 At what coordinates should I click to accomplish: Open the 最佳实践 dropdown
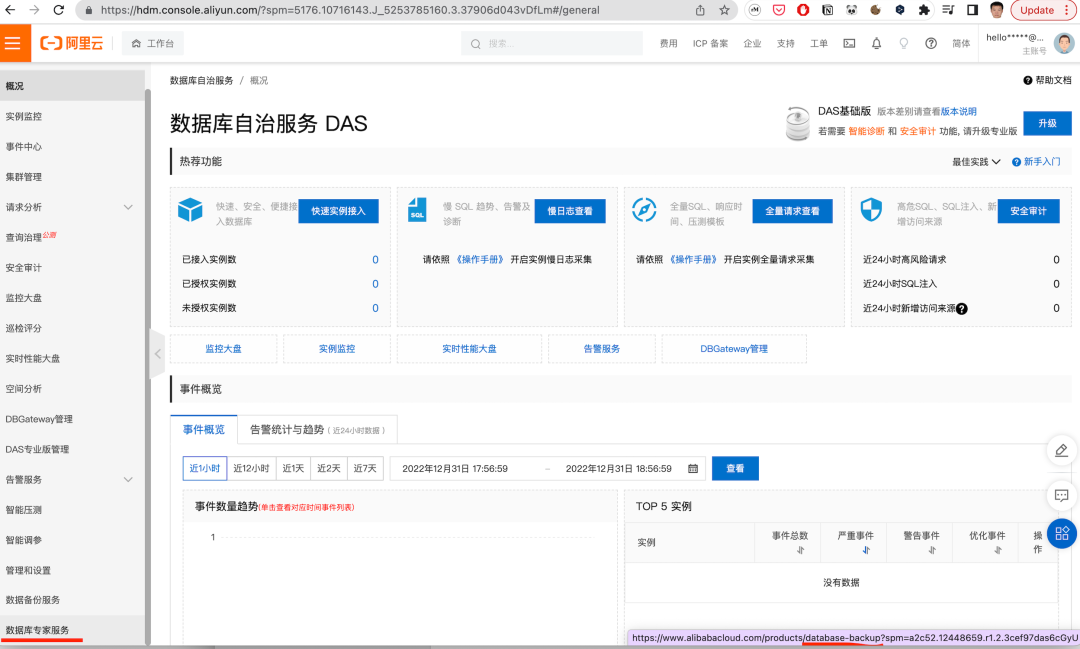[976, 162]
